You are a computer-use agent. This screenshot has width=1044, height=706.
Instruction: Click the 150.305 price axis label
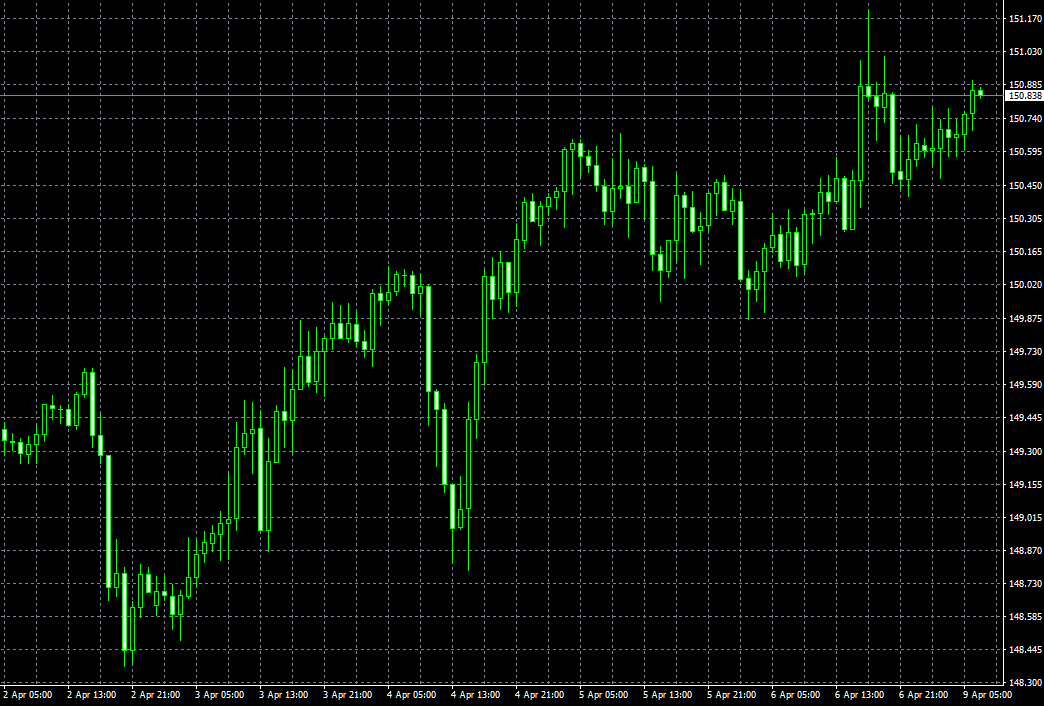point(1025,218)
